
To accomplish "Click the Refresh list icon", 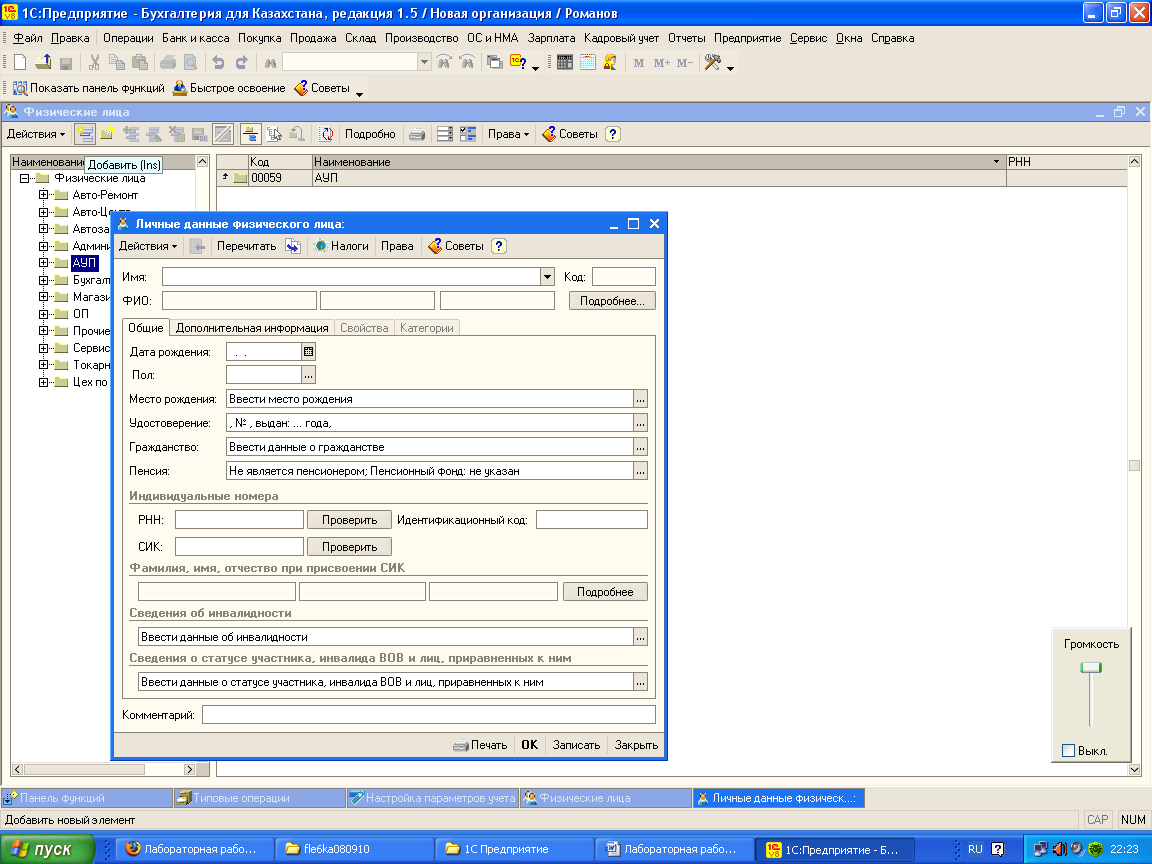I will click(325, 134).
